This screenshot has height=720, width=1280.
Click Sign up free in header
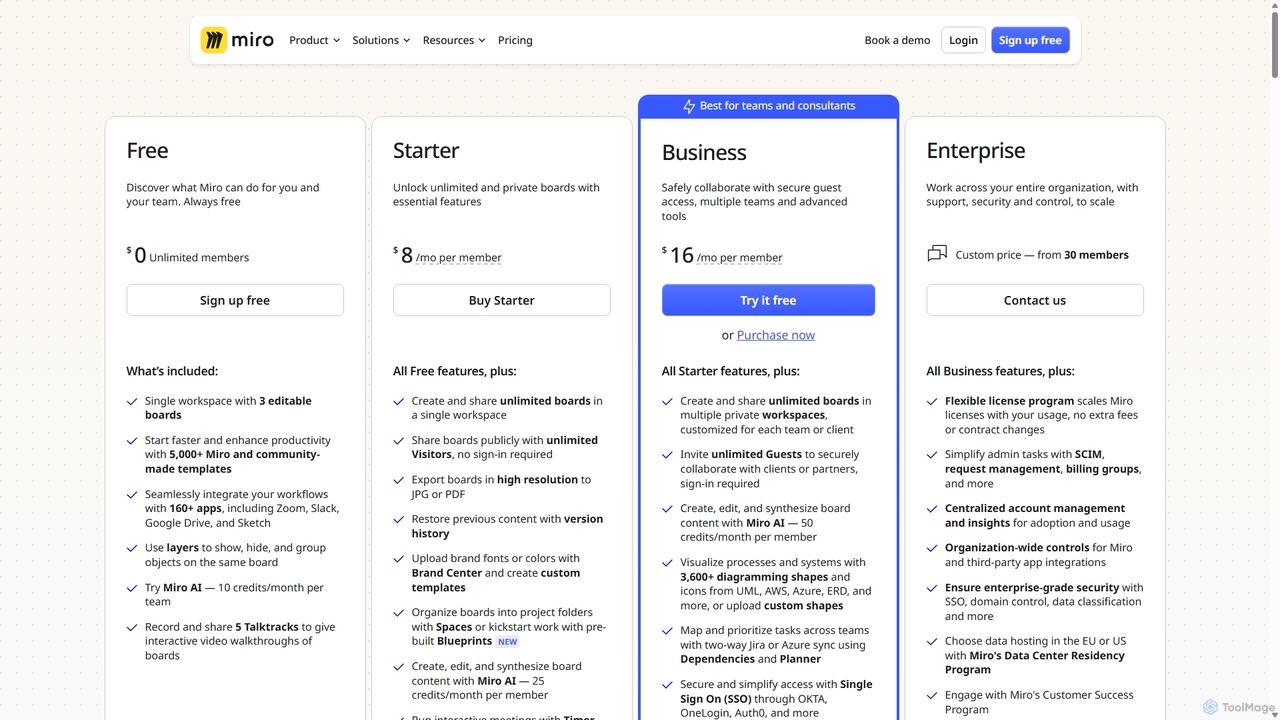1030,40
